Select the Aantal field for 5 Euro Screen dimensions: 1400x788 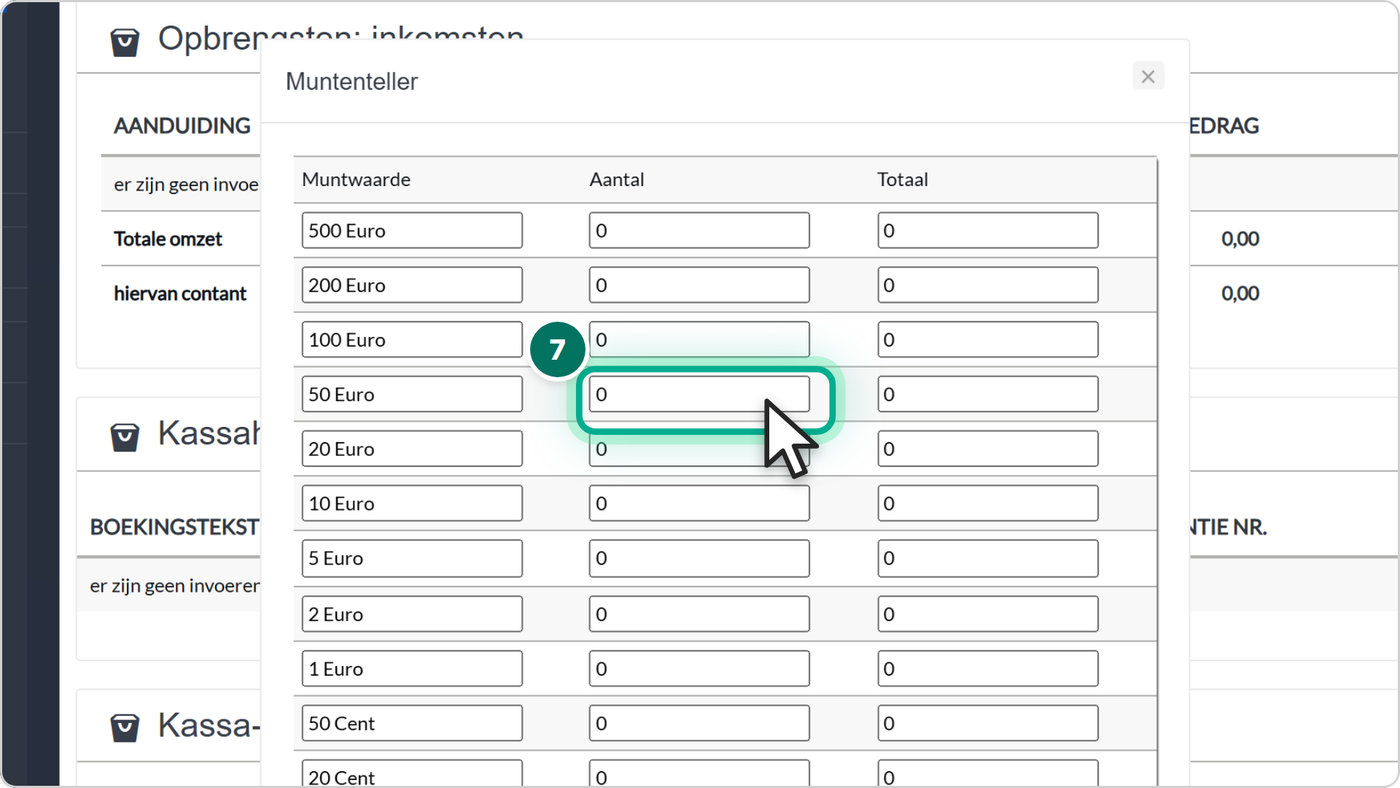tap(699, 558)
